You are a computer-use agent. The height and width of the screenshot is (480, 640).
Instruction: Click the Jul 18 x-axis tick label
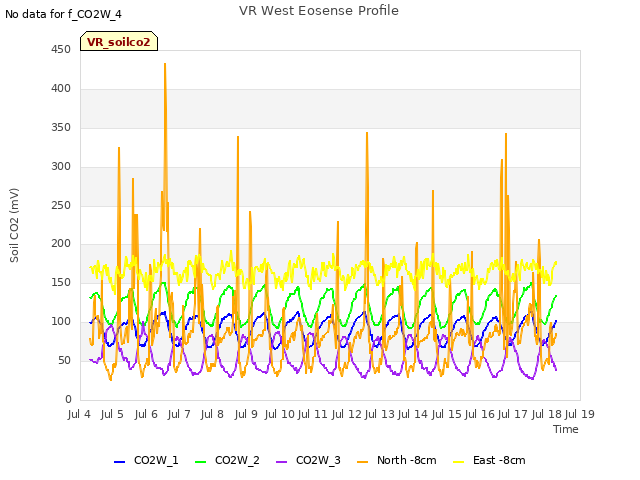547,414
